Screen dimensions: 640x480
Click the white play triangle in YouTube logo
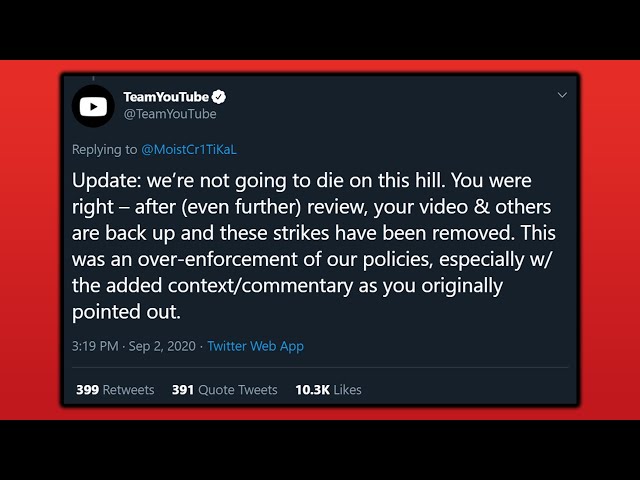(93, 107)
